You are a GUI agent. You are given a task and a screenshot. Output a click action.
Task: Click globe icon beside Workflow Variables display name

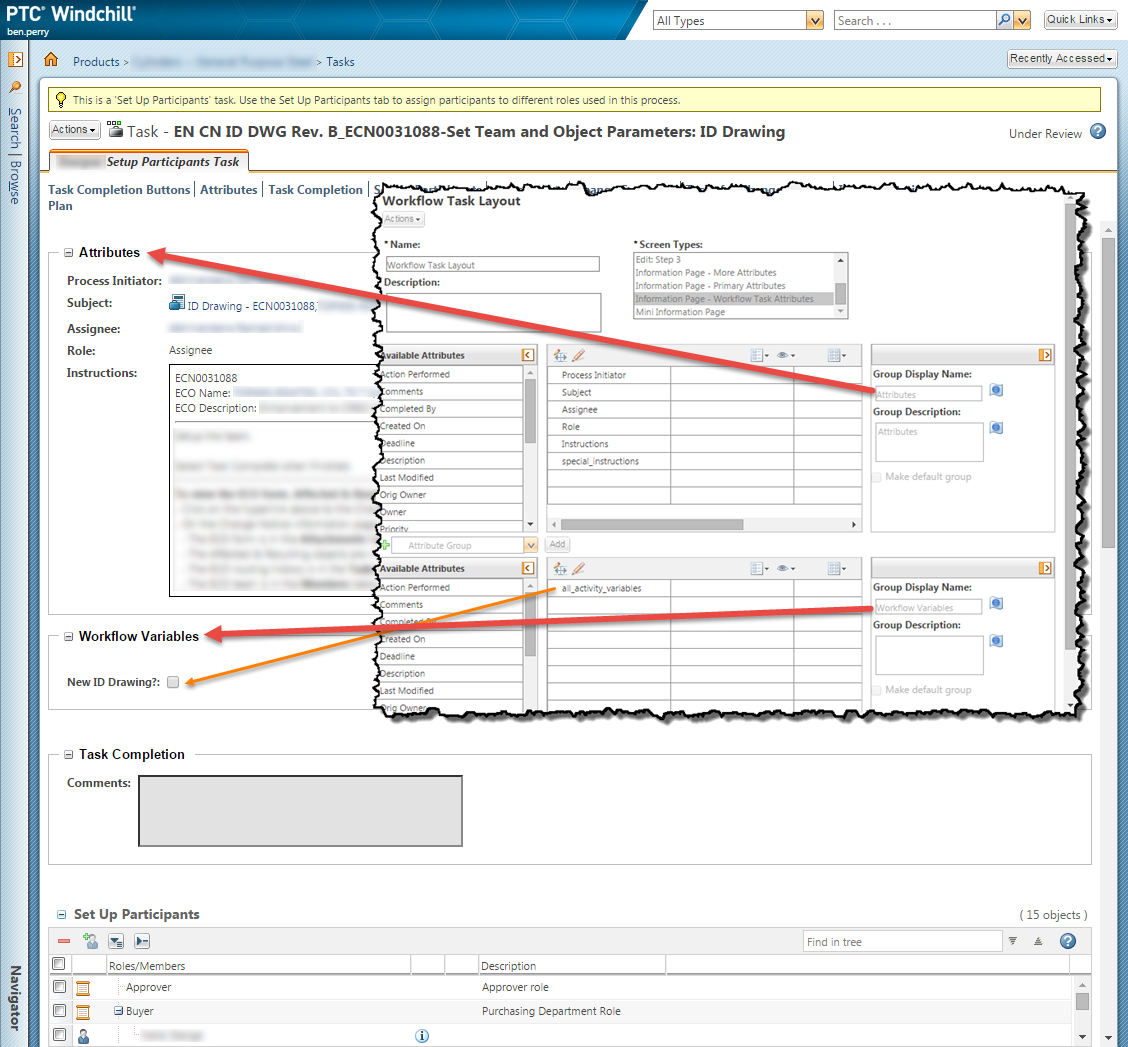[x=996, y=603]
